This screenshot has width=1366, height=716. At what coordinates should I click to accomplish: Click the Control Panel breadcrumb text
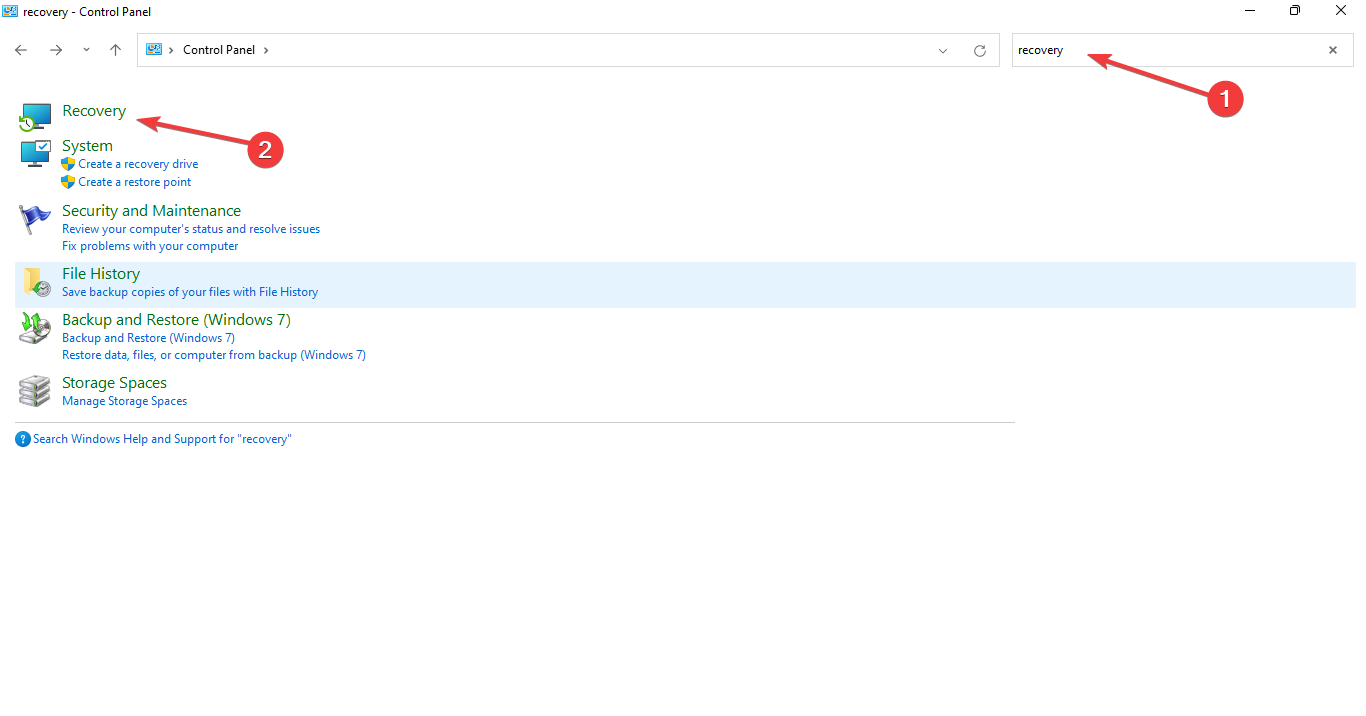(219, 50)
